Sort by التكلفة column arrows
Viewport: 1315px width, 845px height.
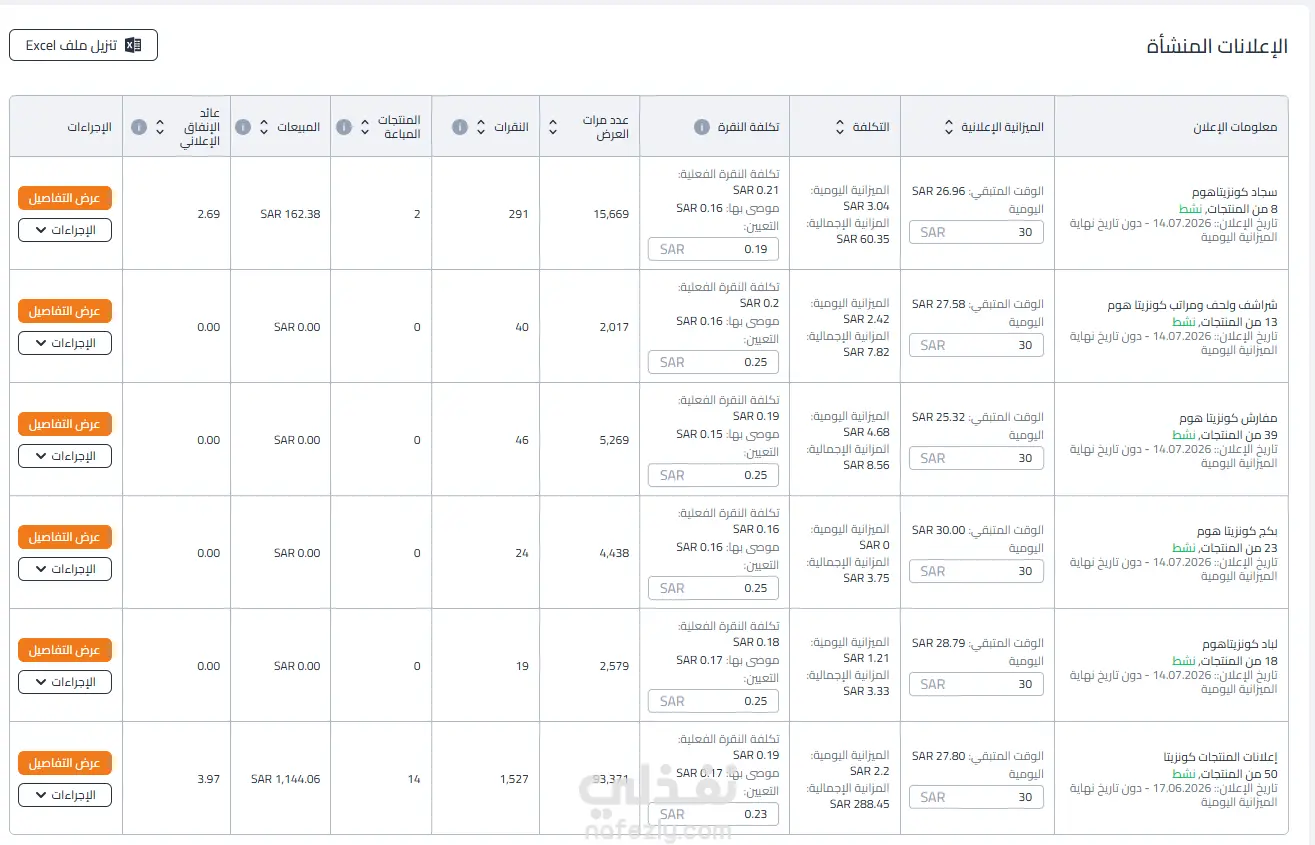coord(840,127)
